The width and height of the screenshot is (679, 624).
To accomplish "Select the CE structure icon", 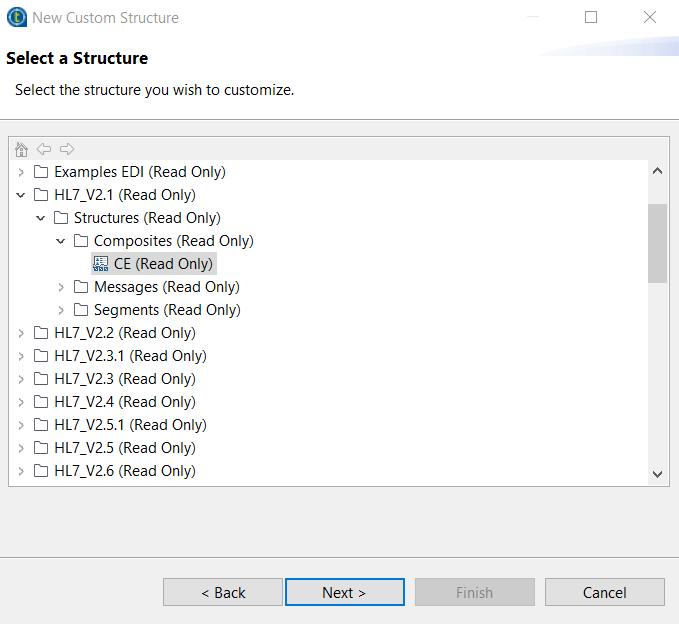I will (x=100, y=264).
